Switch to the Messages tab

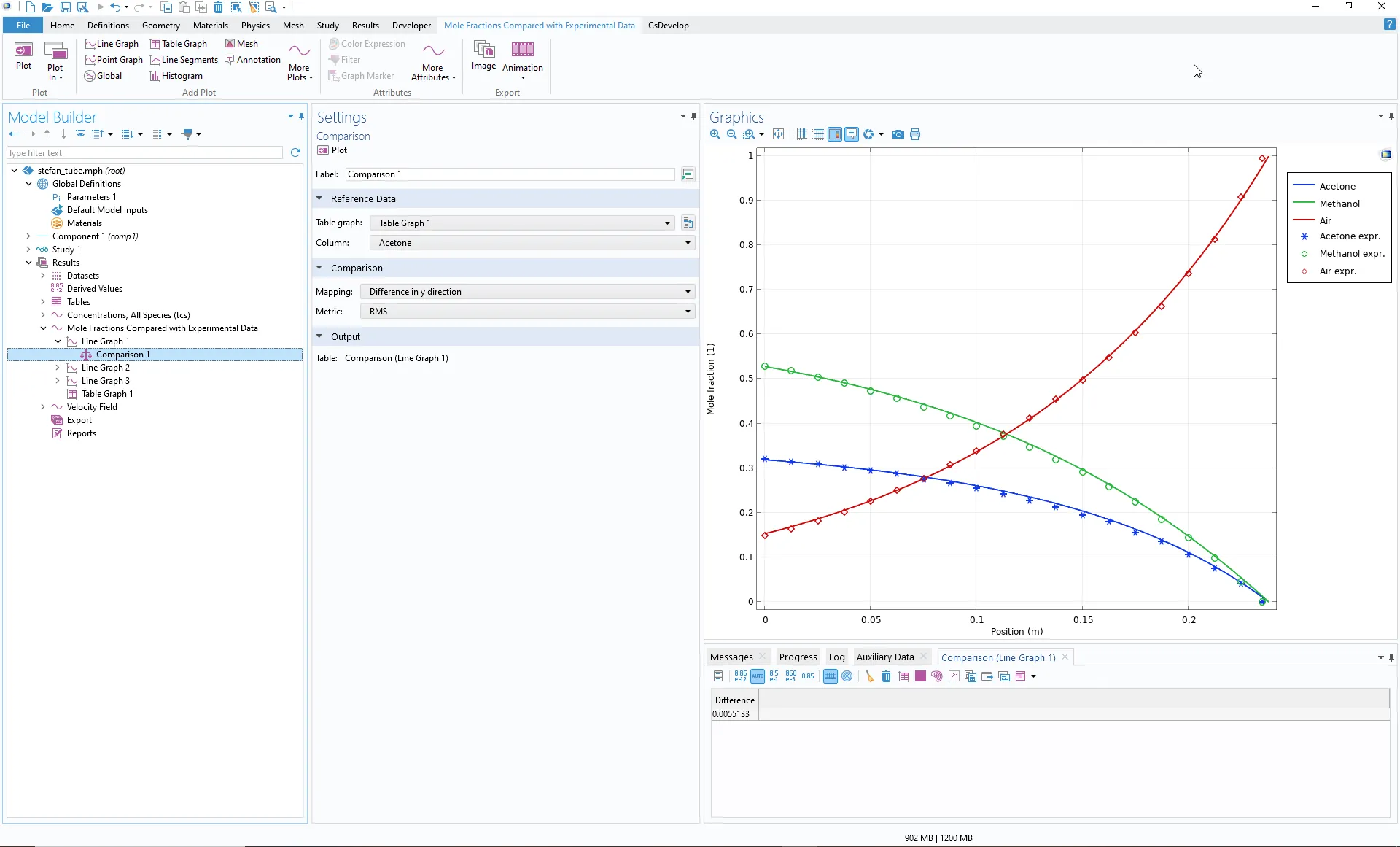point(731,657)
